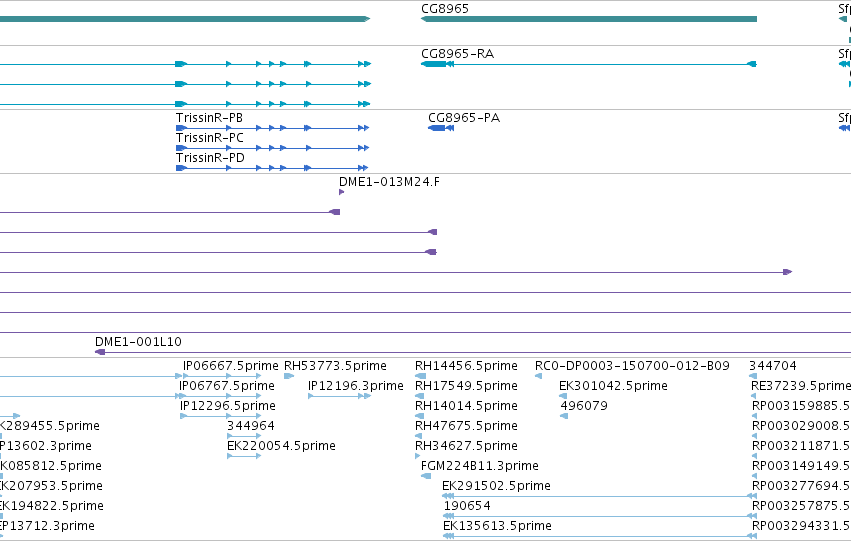Click the DME1-013M24.F clone label
The image size is (851, 541).
click(x=389, y=182)
